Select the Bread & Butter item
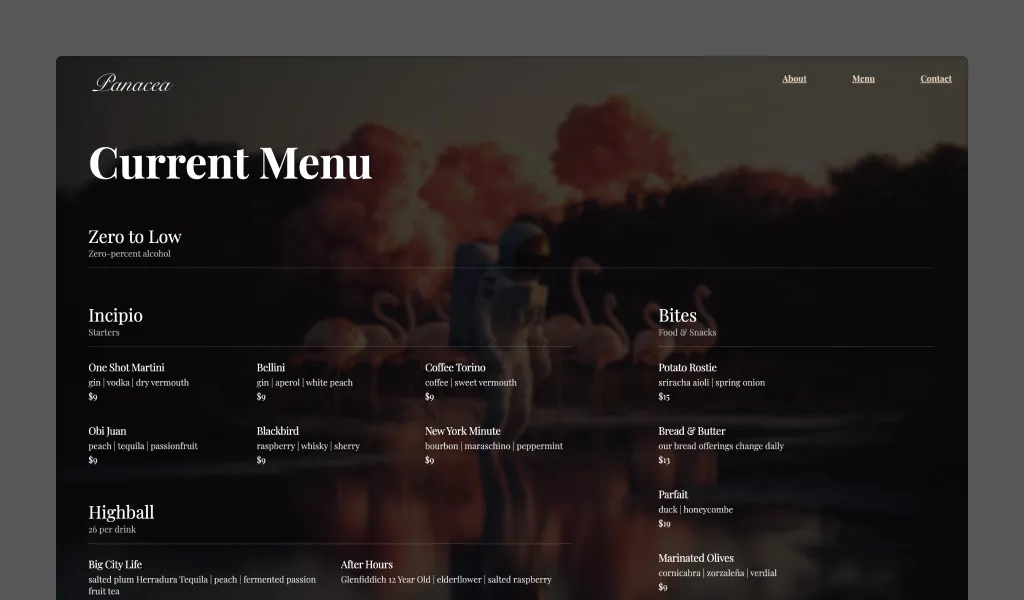 point(692,431)
